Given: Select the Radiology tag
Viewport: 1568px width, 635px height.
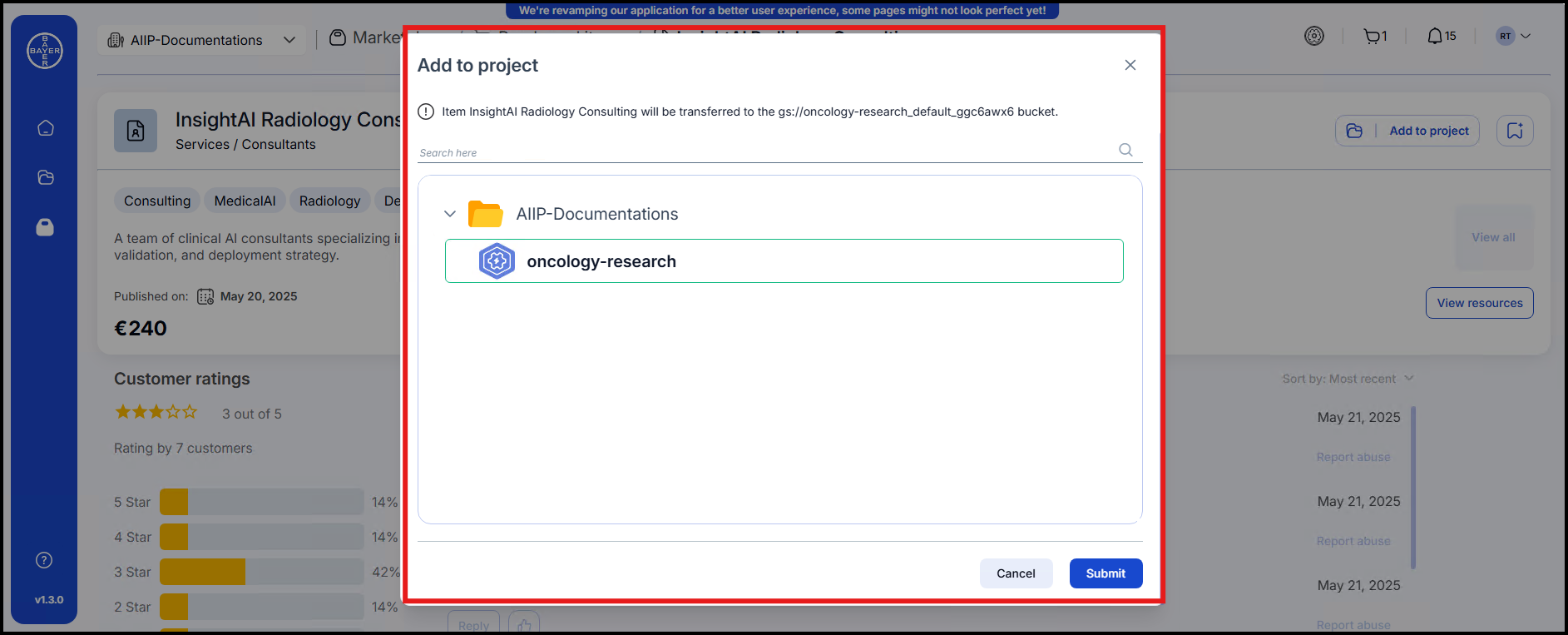Looking at the screenshot, I should coord(329,201).
